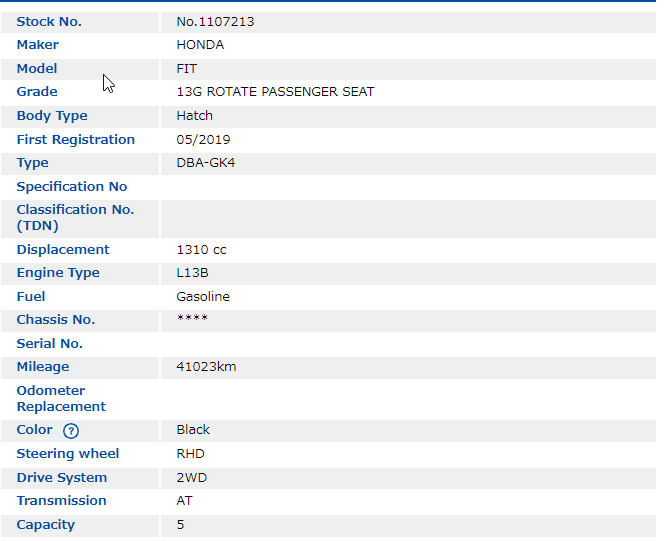
Task: Select the grade text 13G ROTATE PASSENGER SEAT
Action: (x=275, y=92)
